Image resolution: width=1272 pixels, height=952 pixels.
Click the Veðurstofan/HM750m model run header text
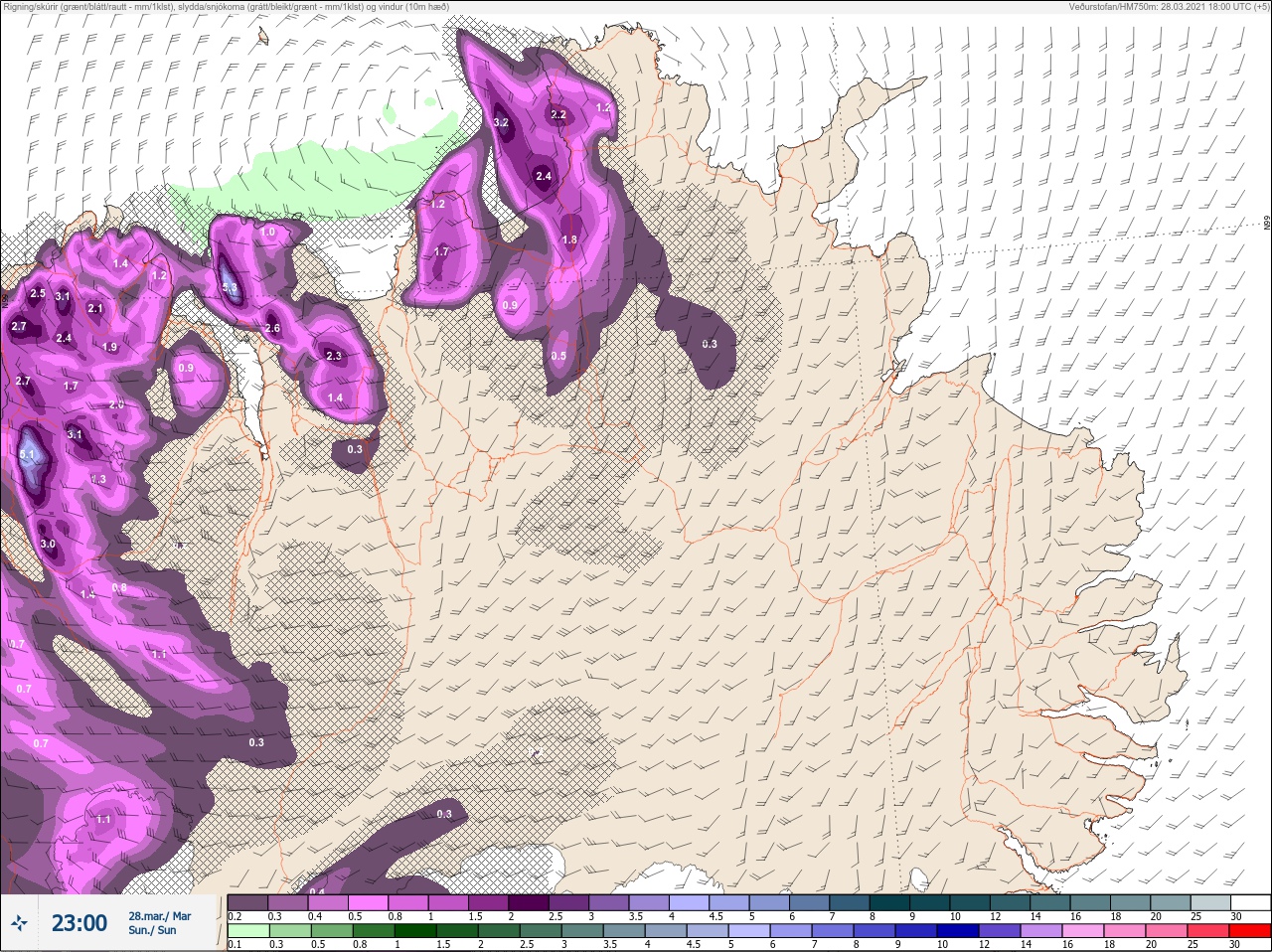point(1169,7)
